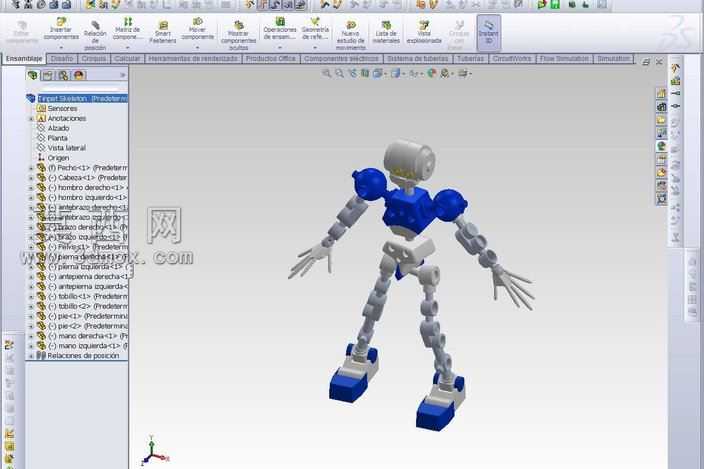Click the robot's gray head in viewport
The image size is (704, 469).
(409, 158)
